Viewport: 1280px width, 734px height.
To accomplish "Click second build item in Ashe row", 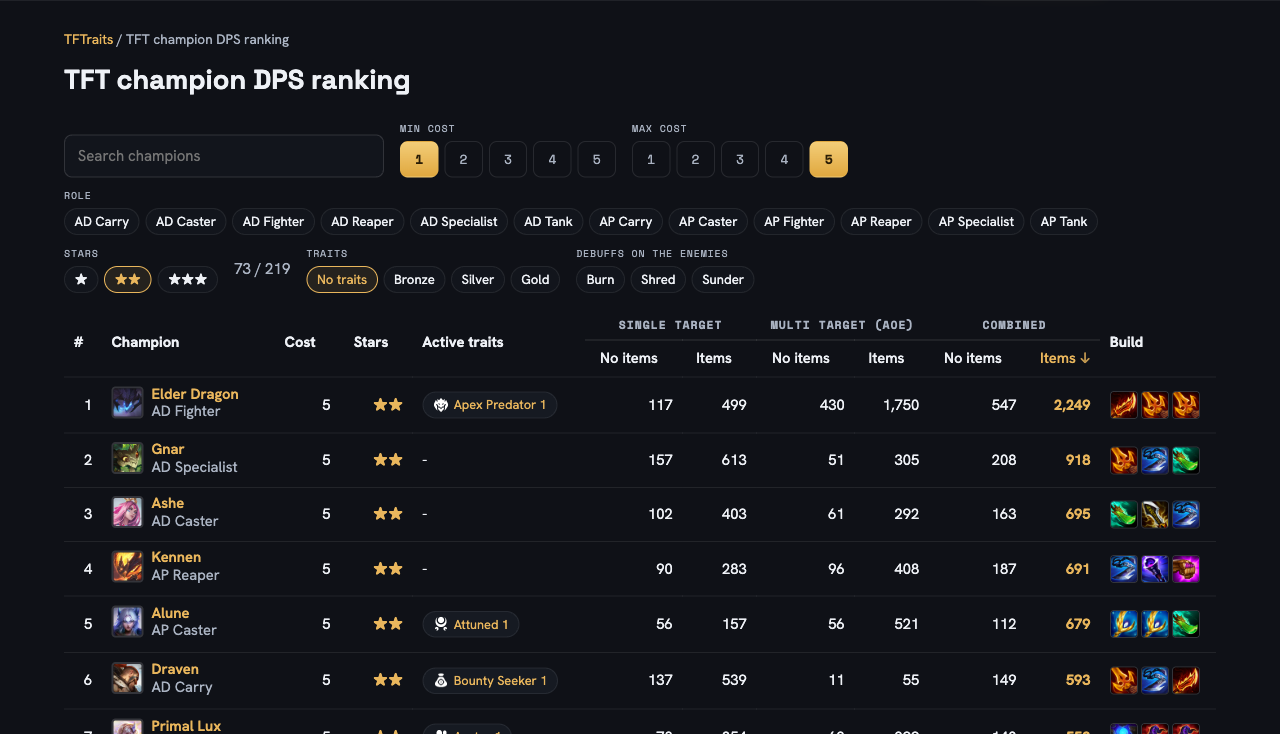I will (x=1155, y=514).
